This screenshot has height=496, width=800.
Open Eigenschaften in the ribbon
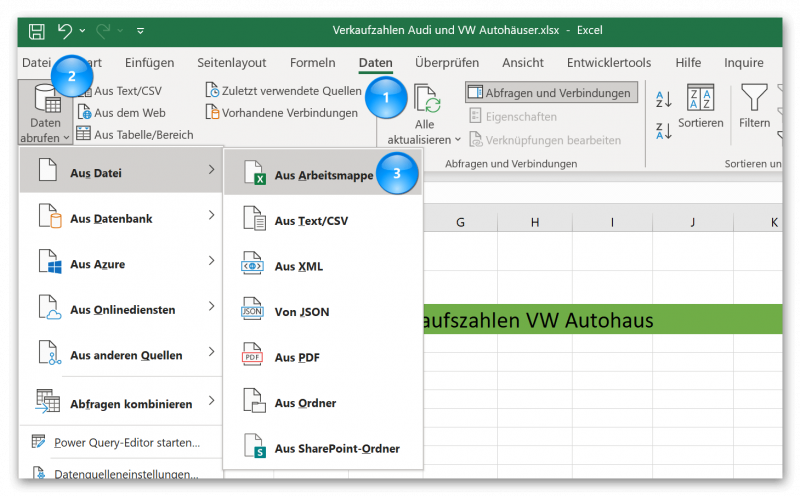513,116
